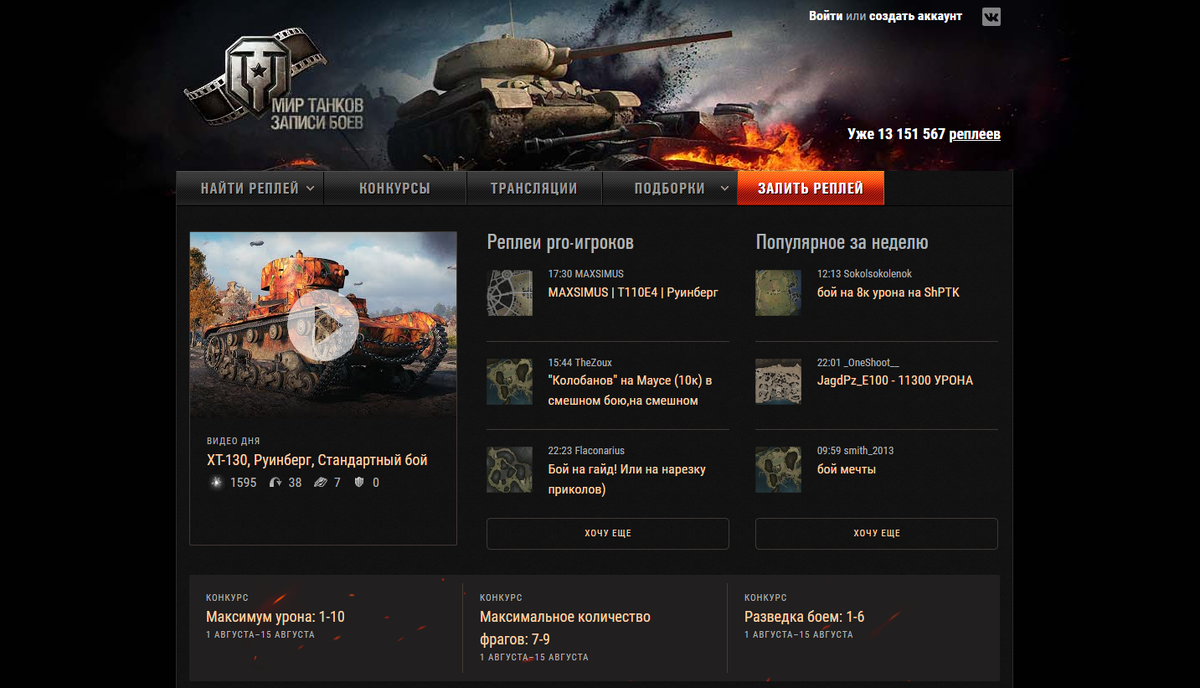The image size is (1200, 688).
Task: Open replay MAXSIMUS | T110E4 | Руинберг
Action: pyautogui.click(x=633, y=292)
